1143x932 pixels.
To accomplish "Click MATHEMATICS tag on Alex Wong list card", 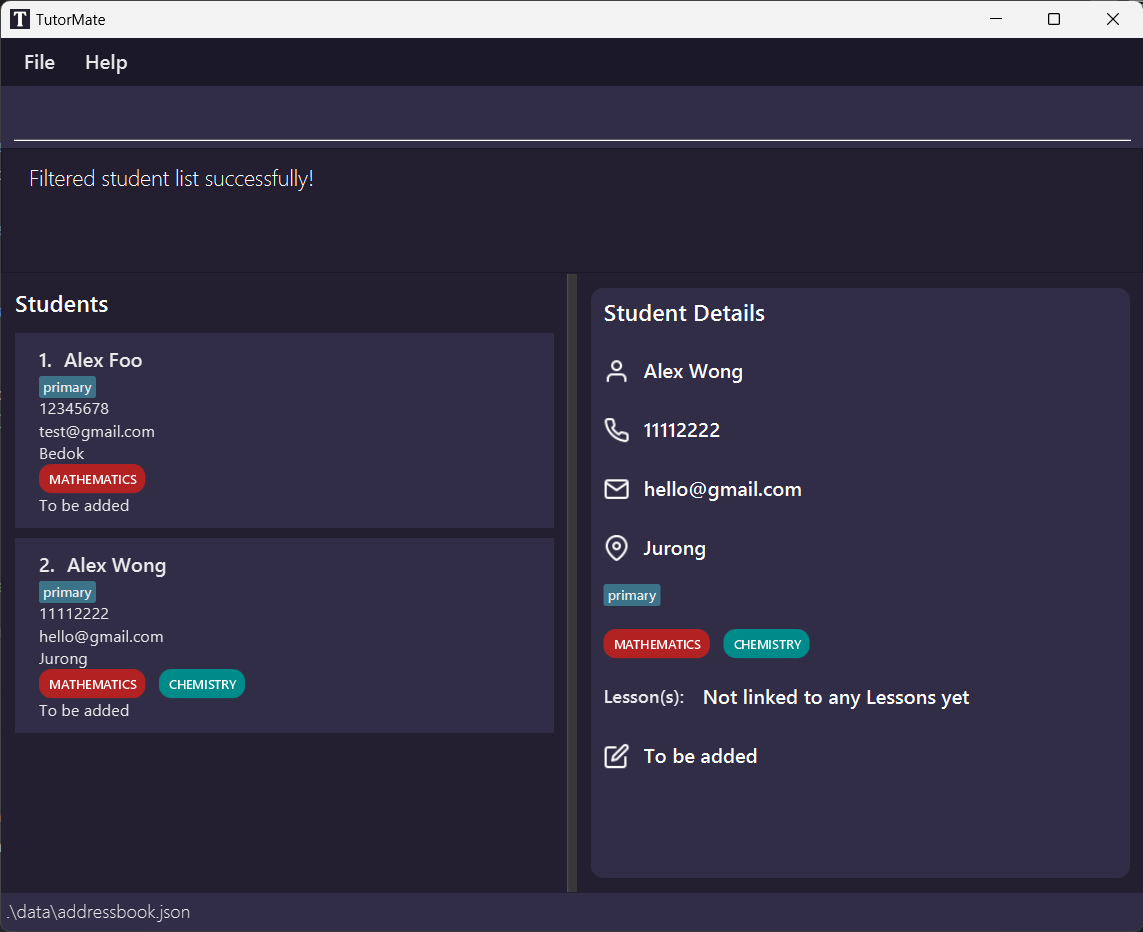I will point(93,684).
